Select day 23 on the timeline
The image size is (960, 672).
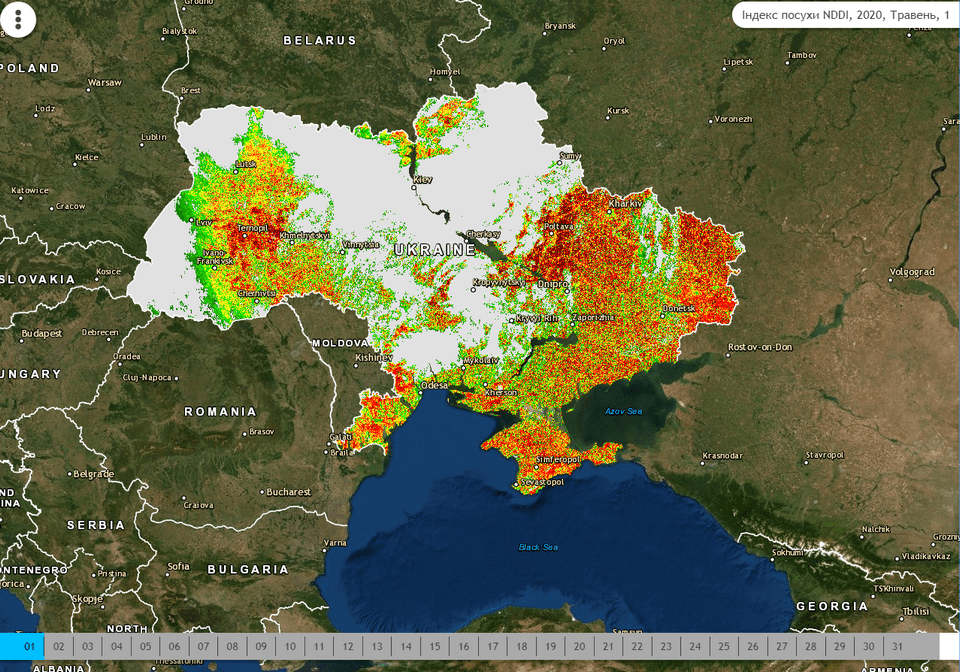666,646
